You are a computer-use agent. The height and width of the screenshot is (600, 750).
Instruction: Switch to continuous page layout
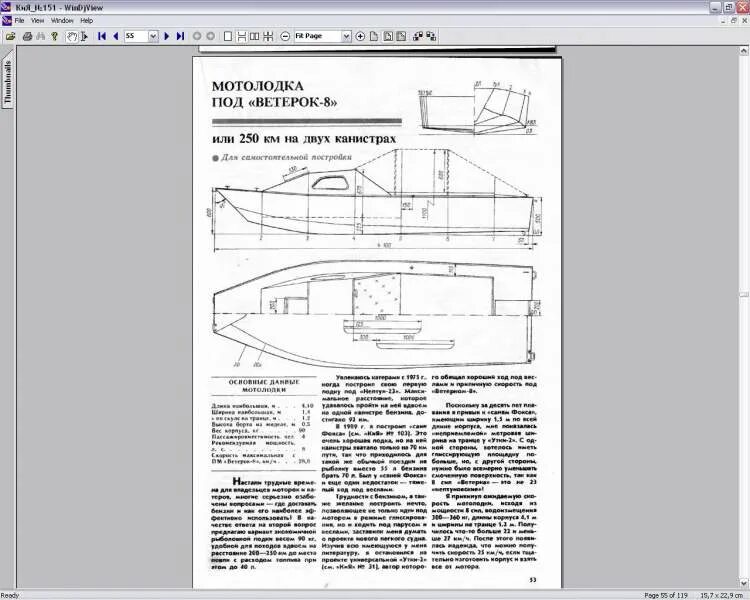coord(242,36)
